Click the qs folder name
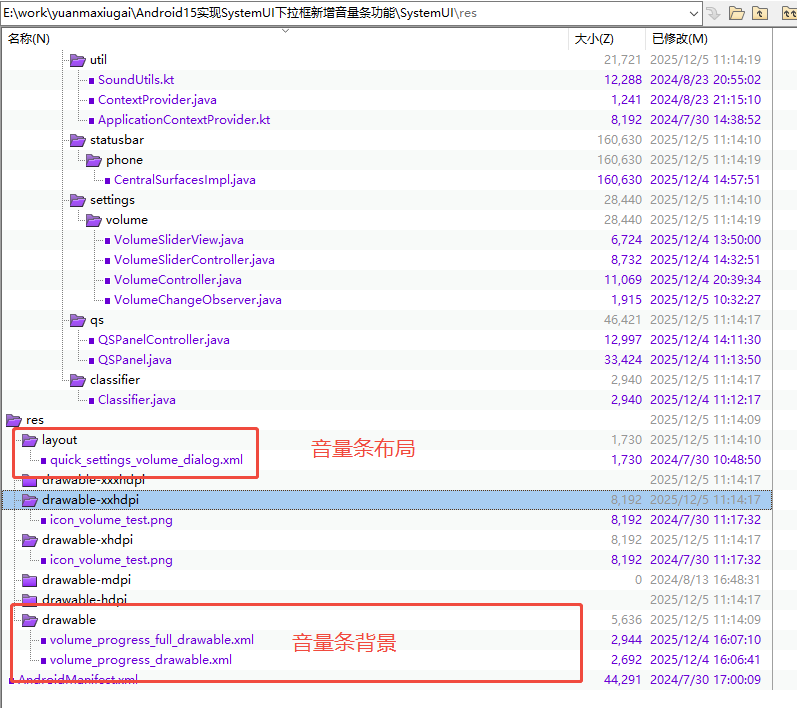 [97, 320]
